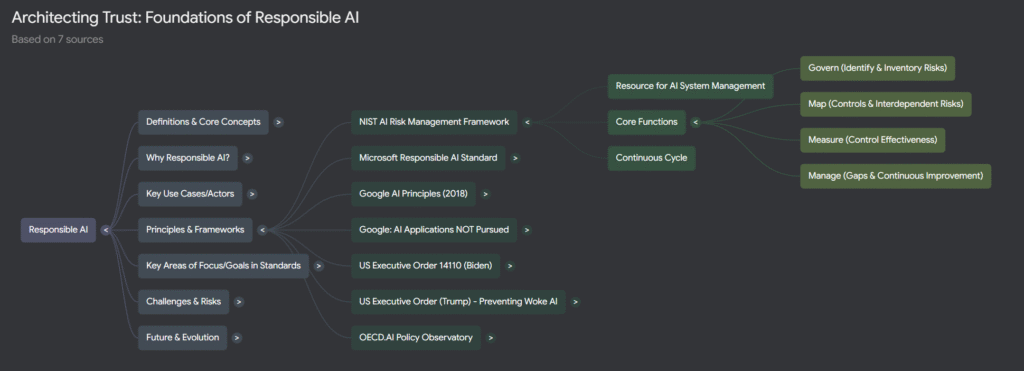
Task: Select the OECD.AI Policy Observatory node
Action: (416, 338)
